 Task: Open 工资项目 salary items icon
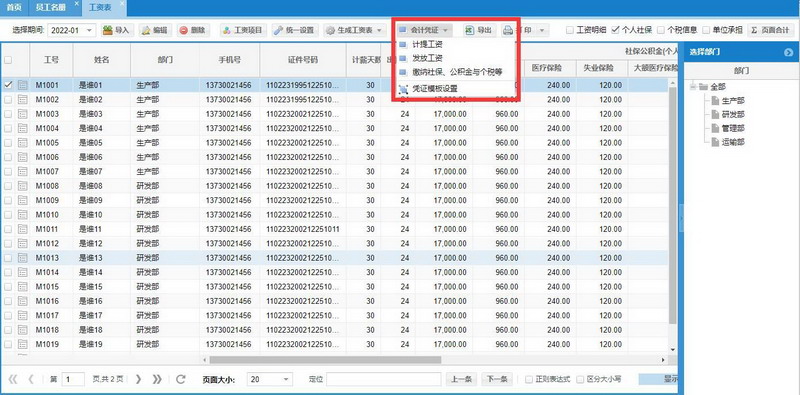[x=226, y=30]
